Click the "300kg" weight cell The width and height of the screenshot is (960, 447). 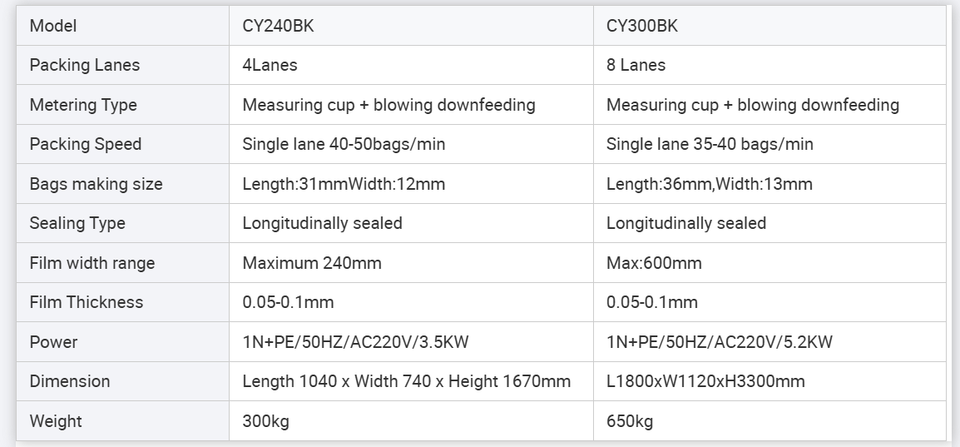(266, 421)
